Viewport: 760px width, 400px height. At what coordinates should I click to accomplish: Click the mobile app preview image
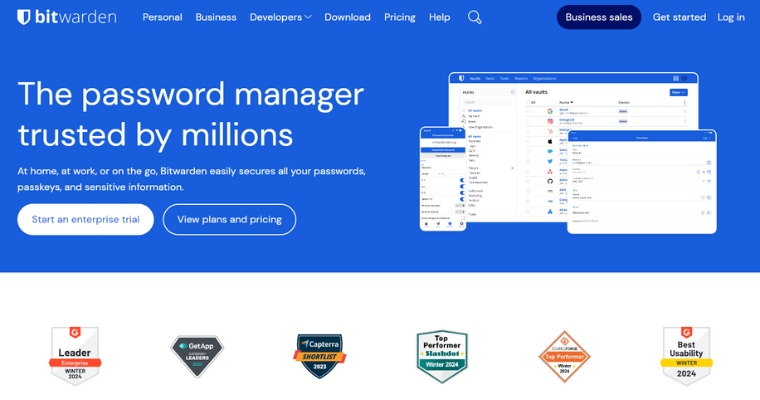tap(443, 178)
